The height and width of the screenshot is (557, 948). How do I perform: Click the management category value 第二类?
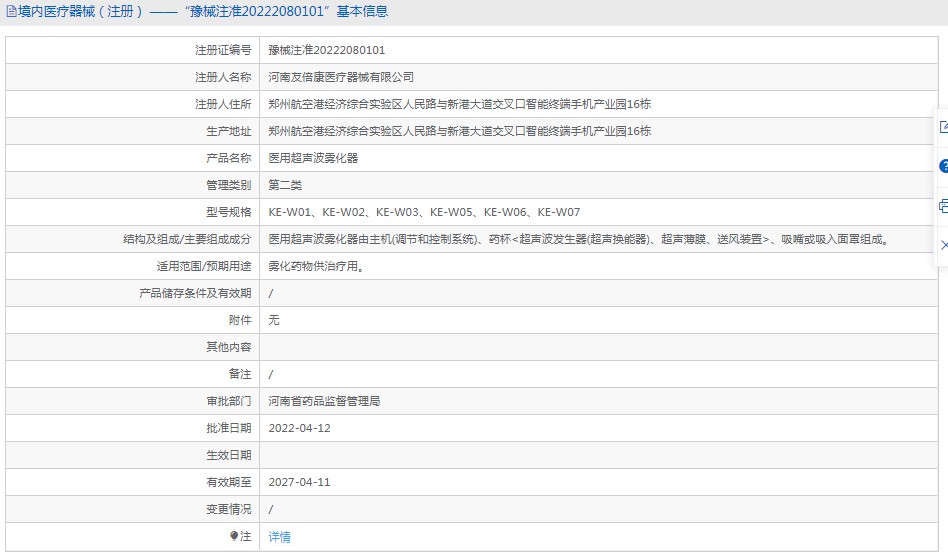coord(285,185)
